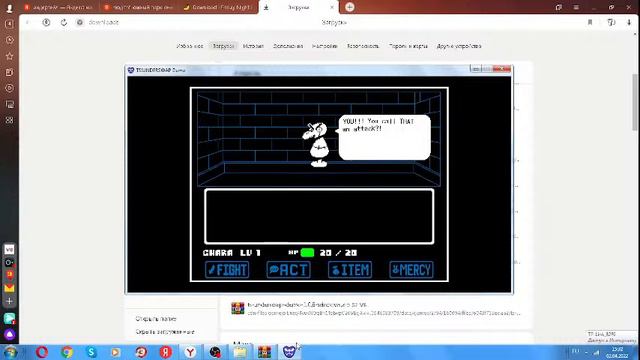Click the WinRAR archive file icon in downloads

(x=238, y=308)
